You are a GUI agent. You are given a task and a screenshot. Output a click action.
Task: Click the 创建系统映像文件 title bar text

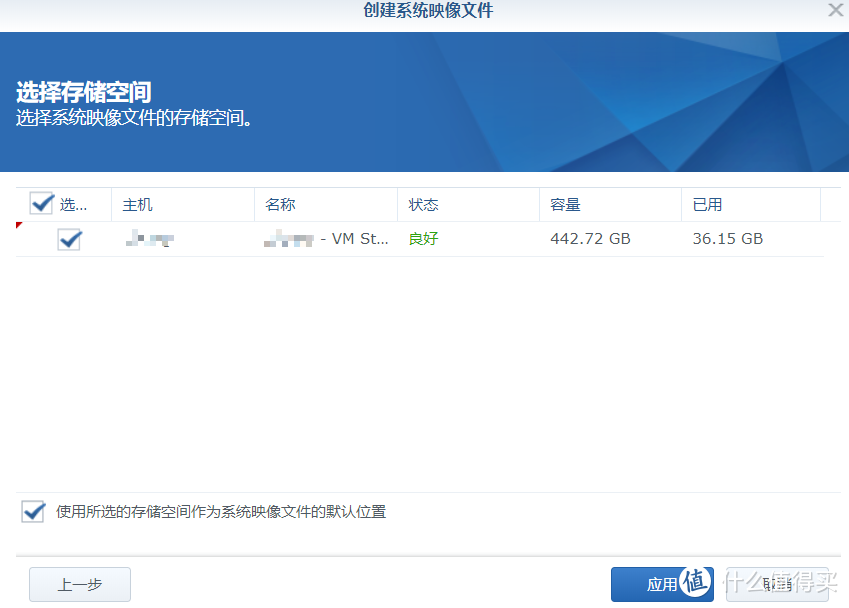tap(428, 11)
